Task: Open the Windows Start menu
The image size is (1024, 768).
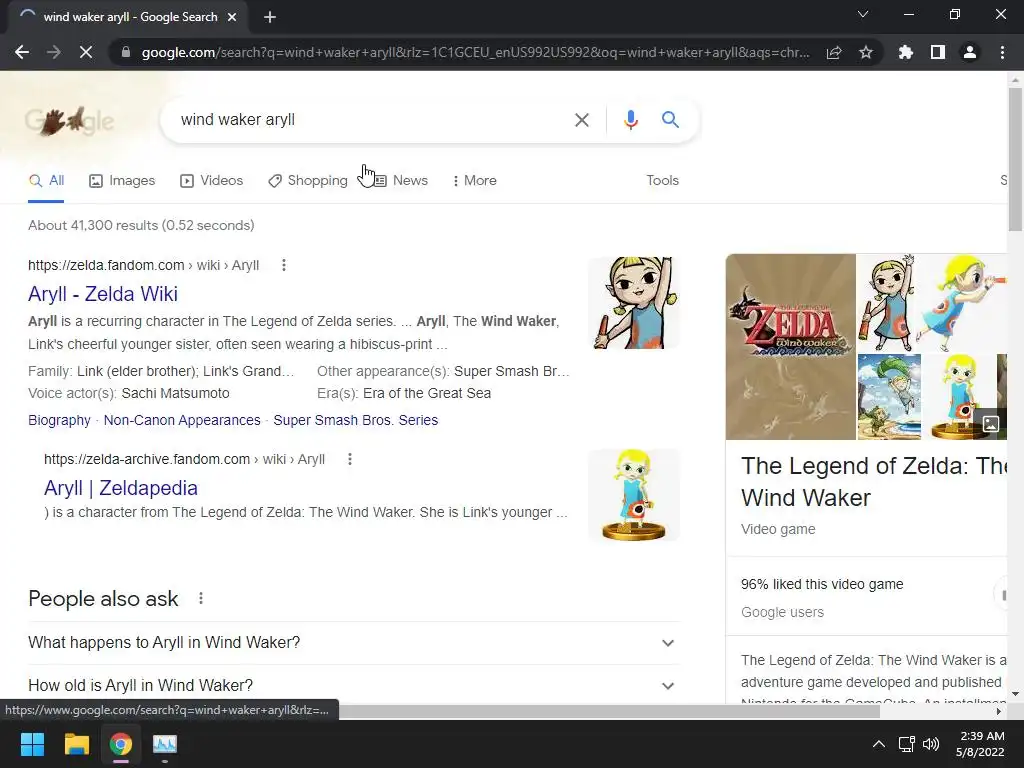Action: point(32,744)
